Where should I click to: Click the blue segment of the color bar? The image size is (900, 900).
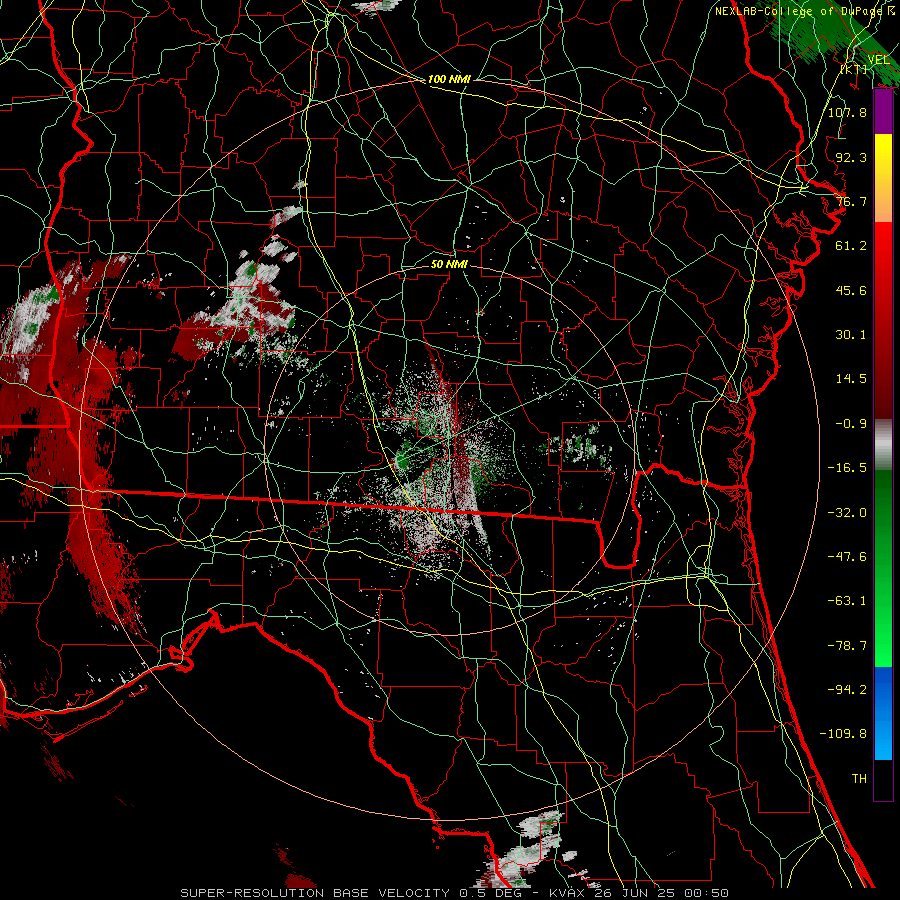[x=883, y=713]
